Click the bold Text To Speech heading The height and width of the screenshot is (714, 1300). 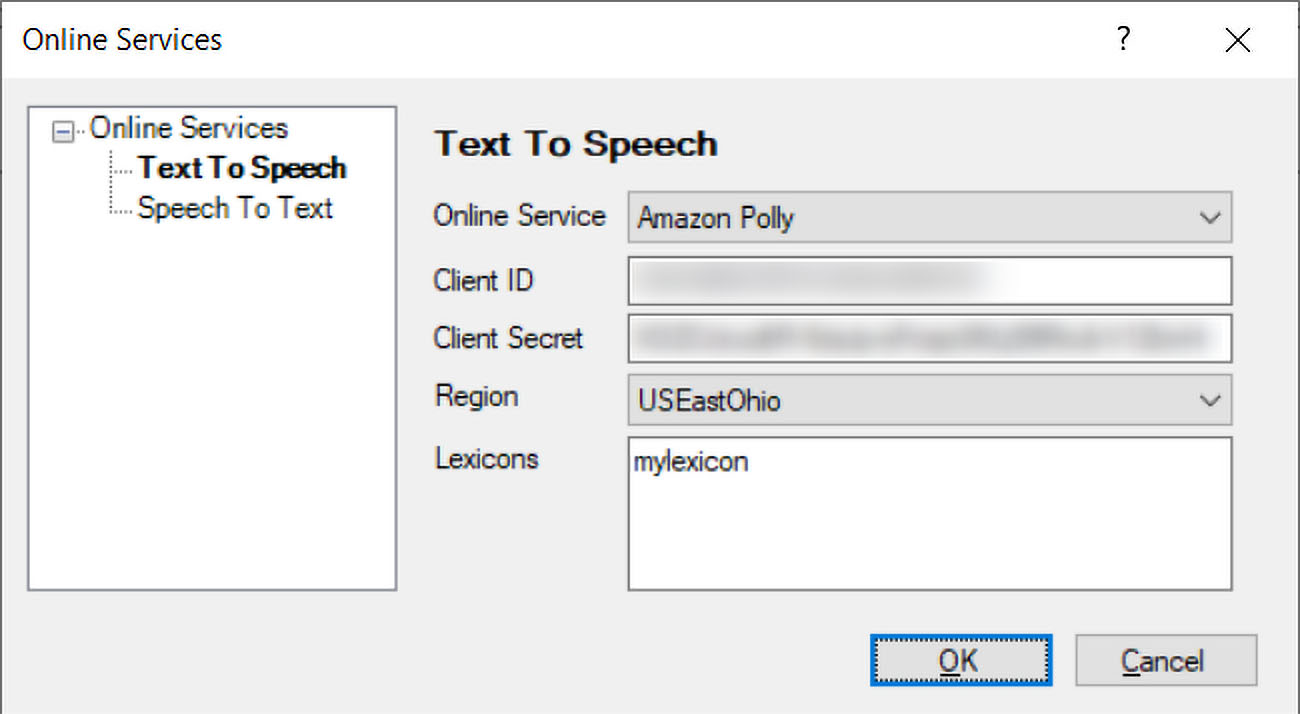pyautogui.click(x=576, y=144)
